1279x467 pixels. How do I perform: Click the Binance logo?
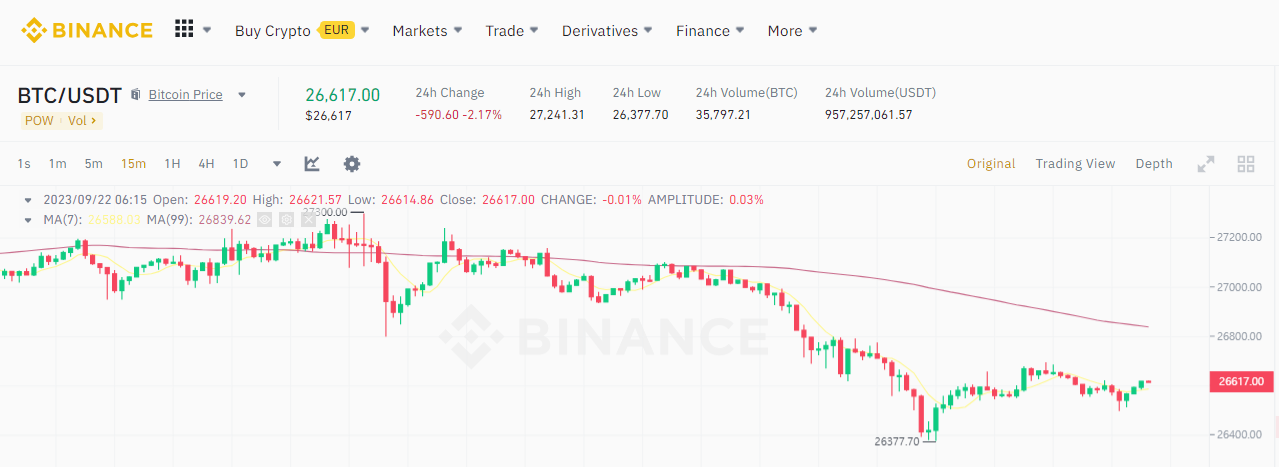[x=86, y=30]
